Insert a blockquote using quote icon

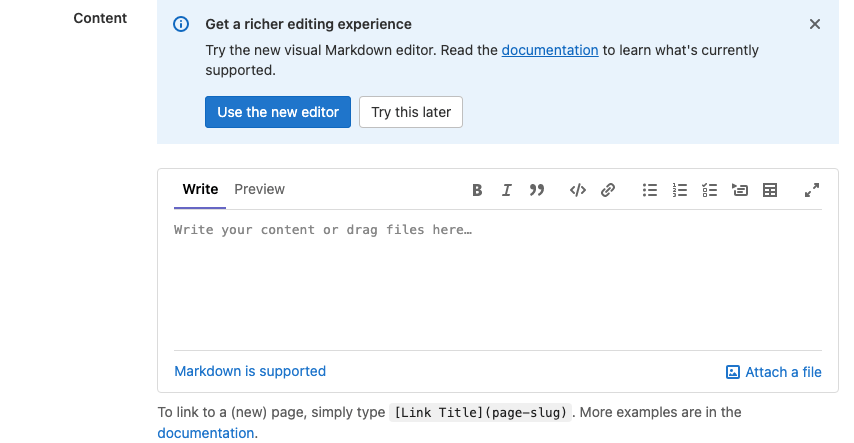tap(537, 190)
